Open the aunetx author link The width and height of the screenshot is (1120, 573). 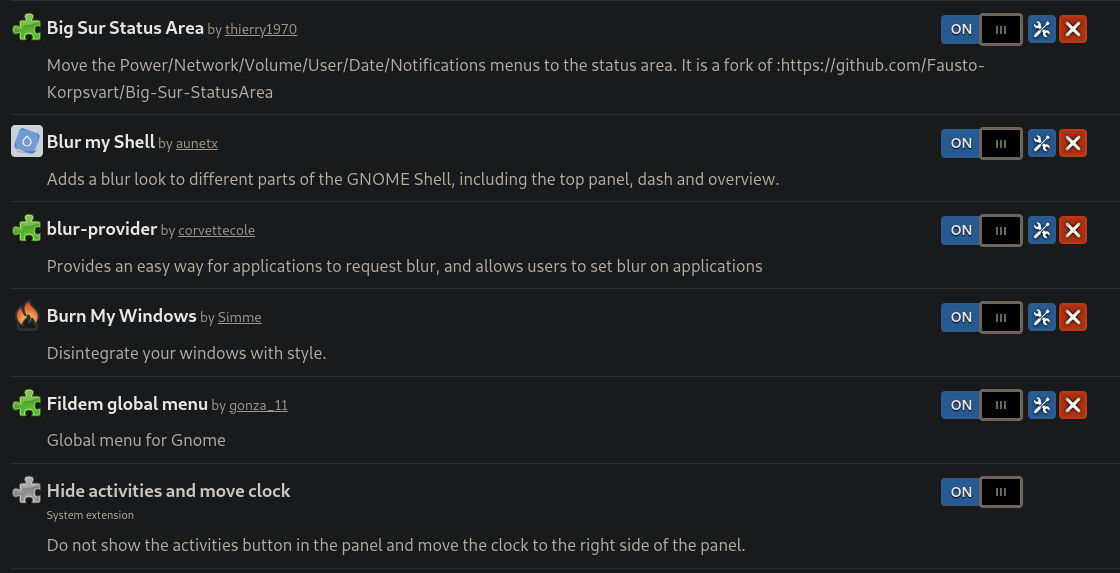197,144
